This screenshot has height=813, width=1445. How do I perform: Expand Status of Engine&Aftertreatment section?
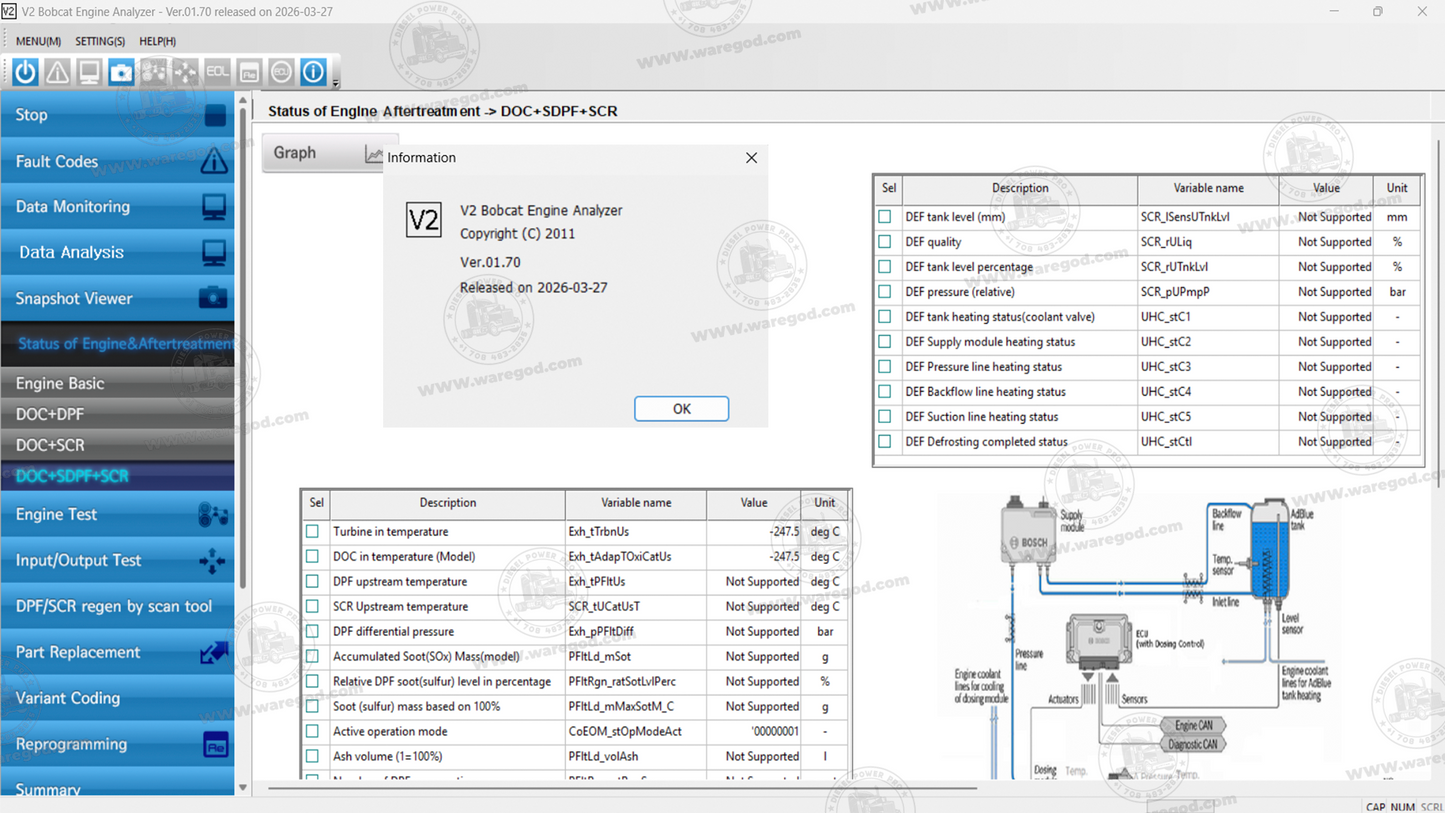pos(117,344)
